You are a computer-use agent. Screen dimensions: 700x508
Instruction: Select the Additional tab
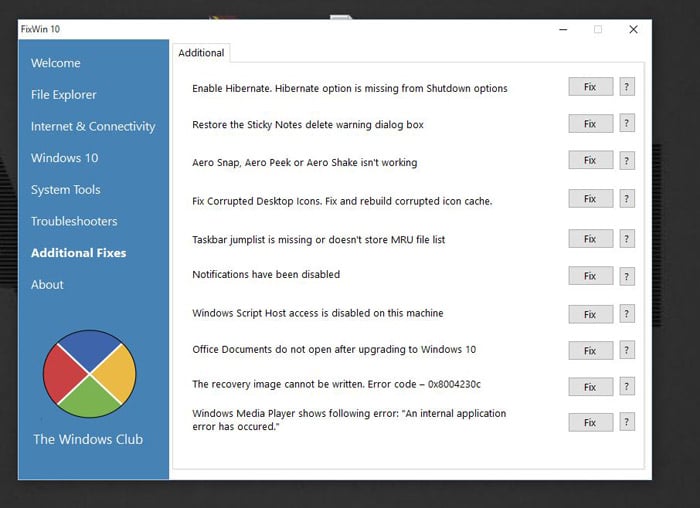[x=201, y=53]
